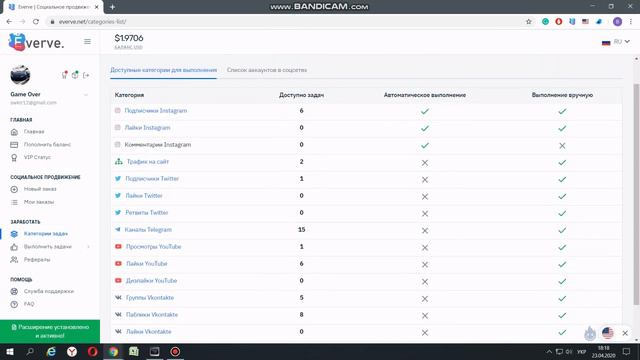Screen dimensions: 640x360
Task: Open Ретвиты Twitter category link
Action: coord(147,213)
